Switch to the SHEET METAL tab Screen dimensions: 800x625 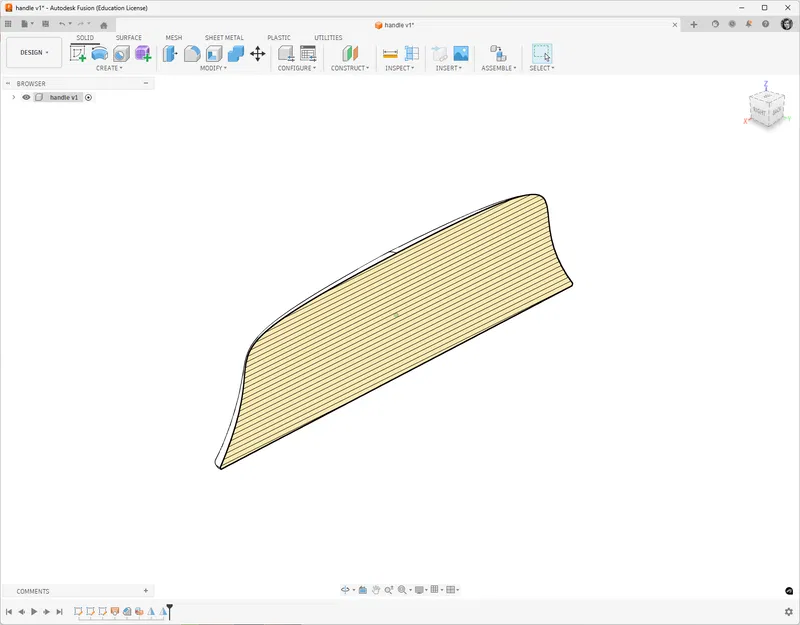[224, 38]
